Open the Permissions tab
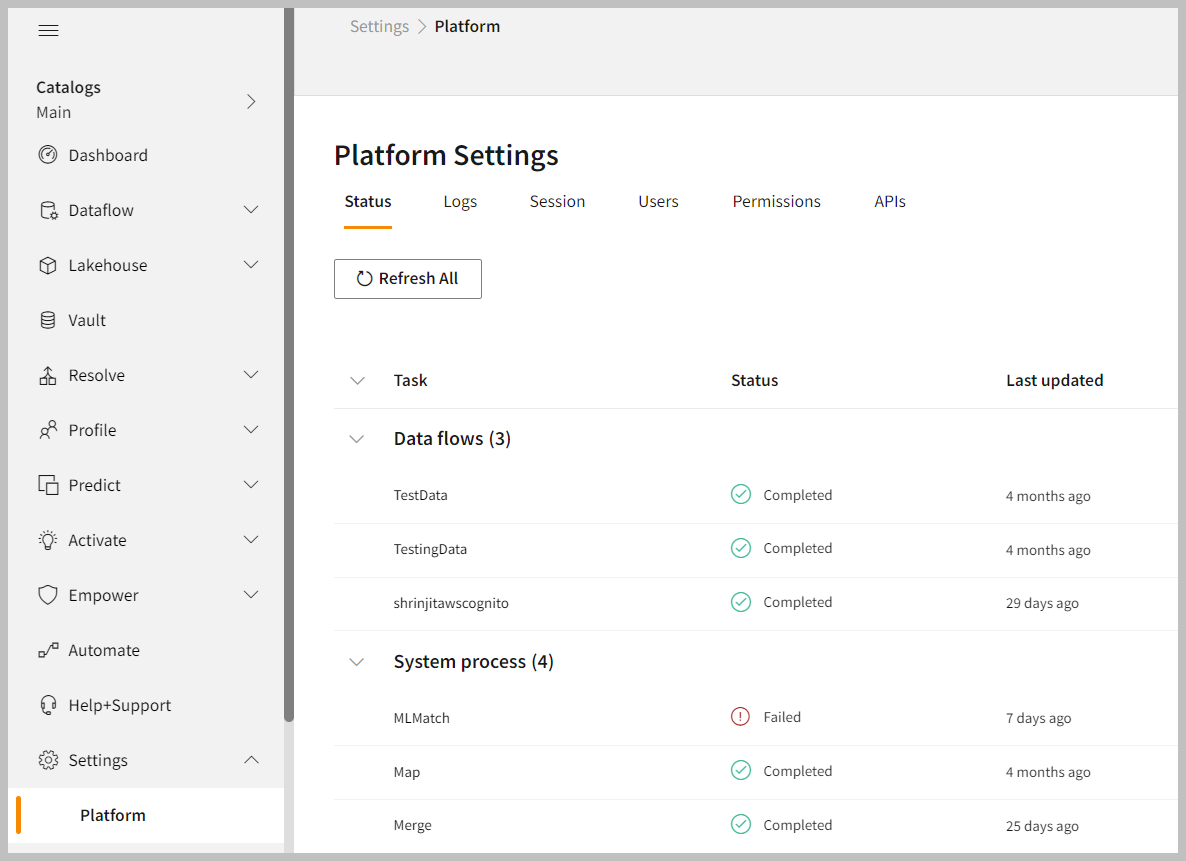The height and width of the screenshot is (861, 1186). [x=776, y=202]
